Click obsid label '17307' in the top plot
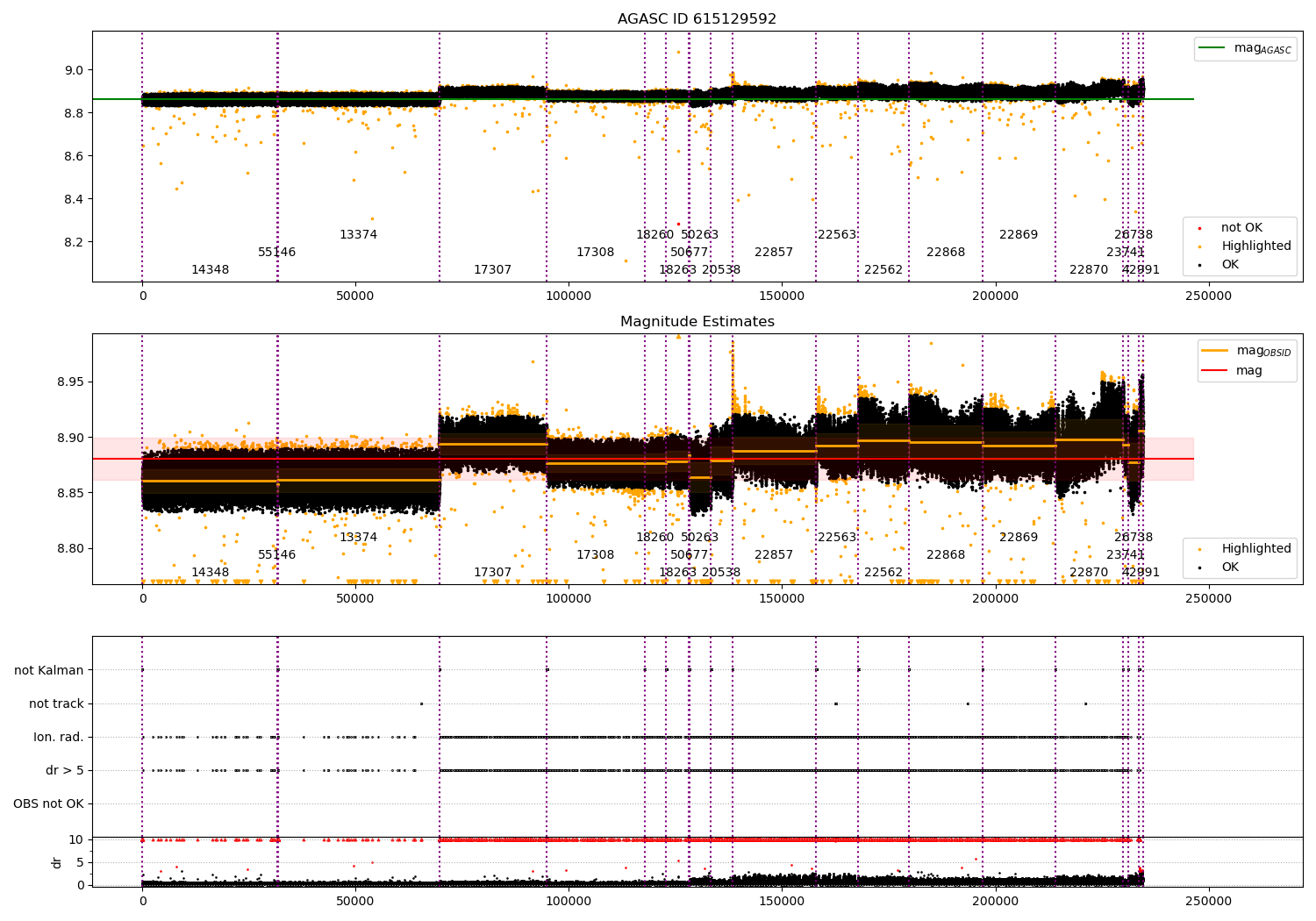This screenshot has height=921, width=1316. [x=493, y=270]
